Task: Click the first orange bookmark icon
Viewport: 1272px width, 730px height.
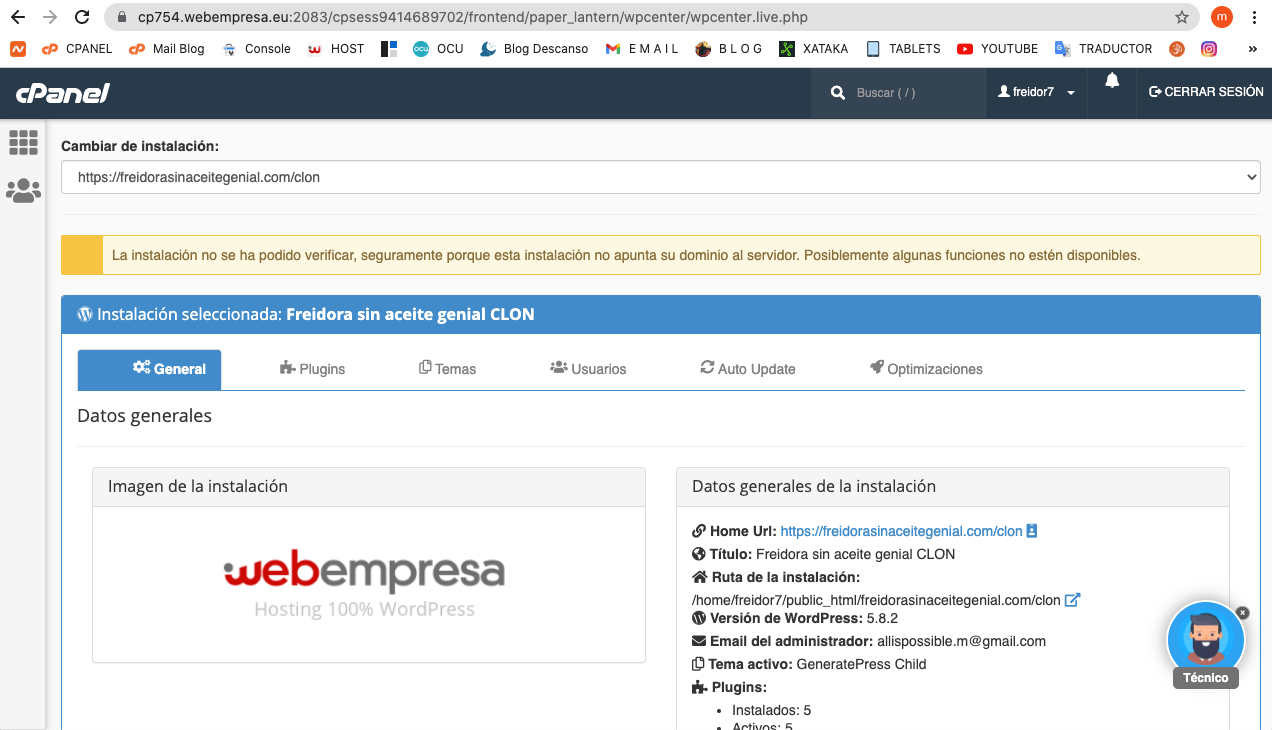Action: coord(17,48)
